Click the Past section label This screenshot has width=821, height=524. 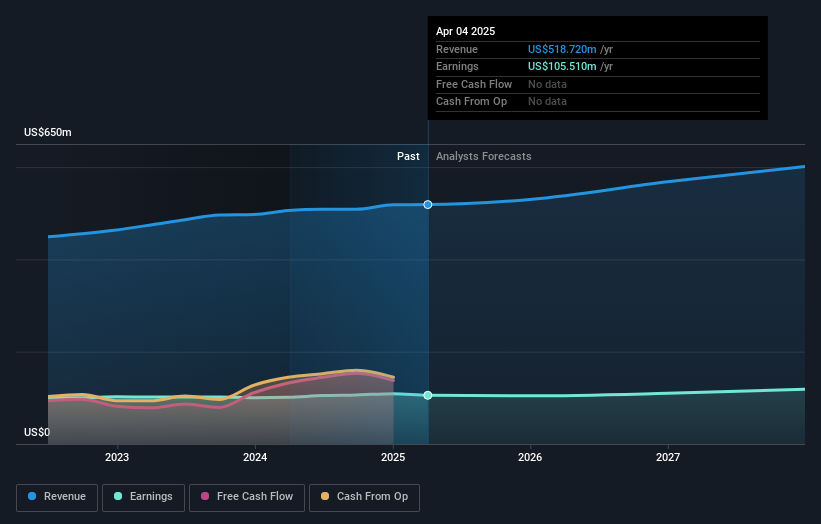click(x=408, y=157)
